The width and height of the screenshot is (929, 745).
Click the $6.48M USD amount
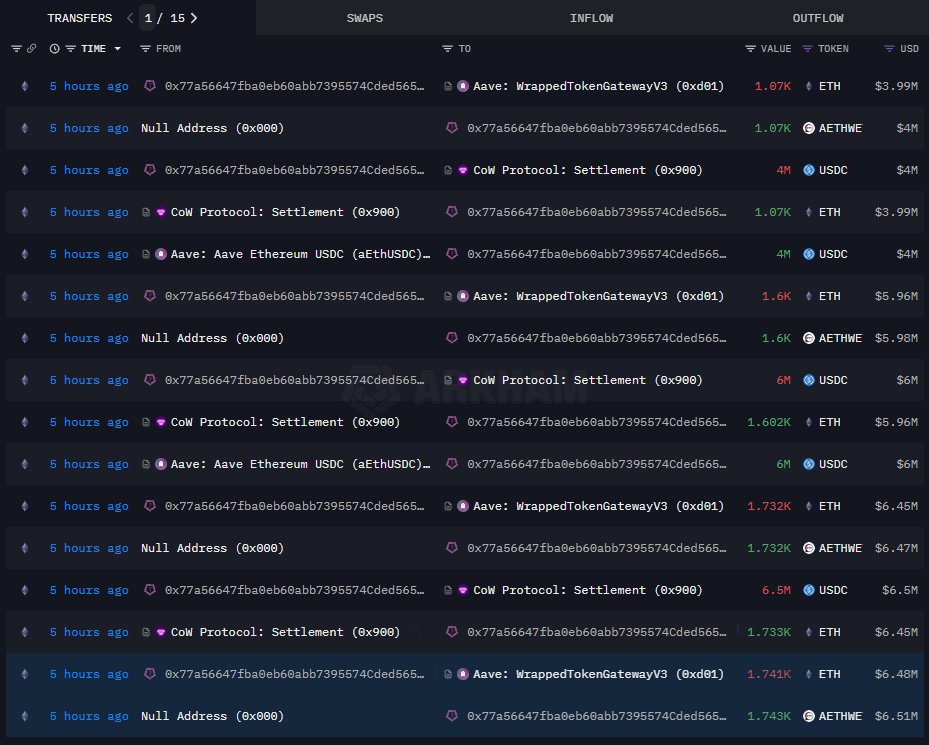tap(896, 674)
